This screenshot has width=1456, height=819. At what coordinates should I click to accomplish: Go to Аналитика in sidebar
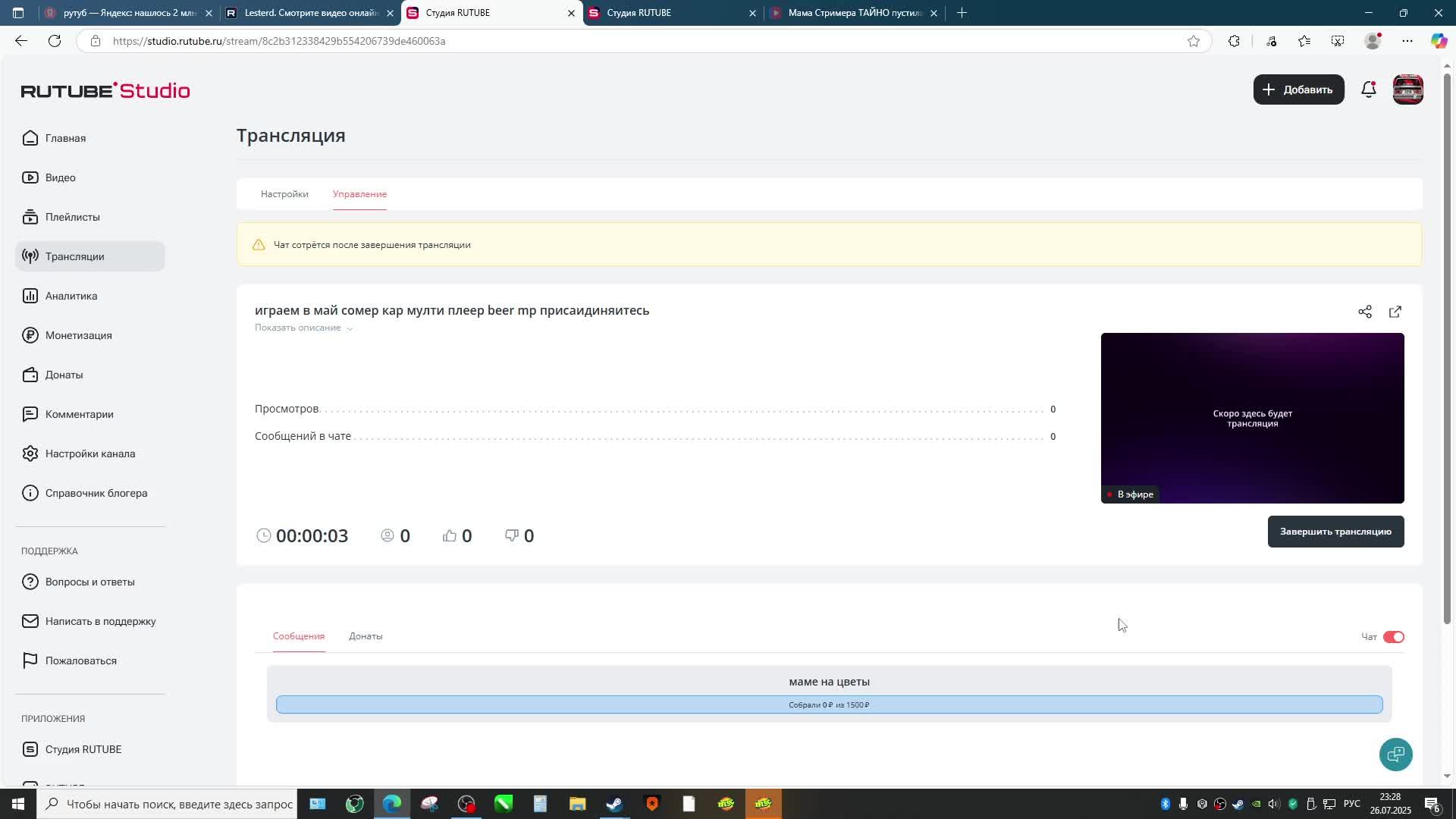[71, 296]
